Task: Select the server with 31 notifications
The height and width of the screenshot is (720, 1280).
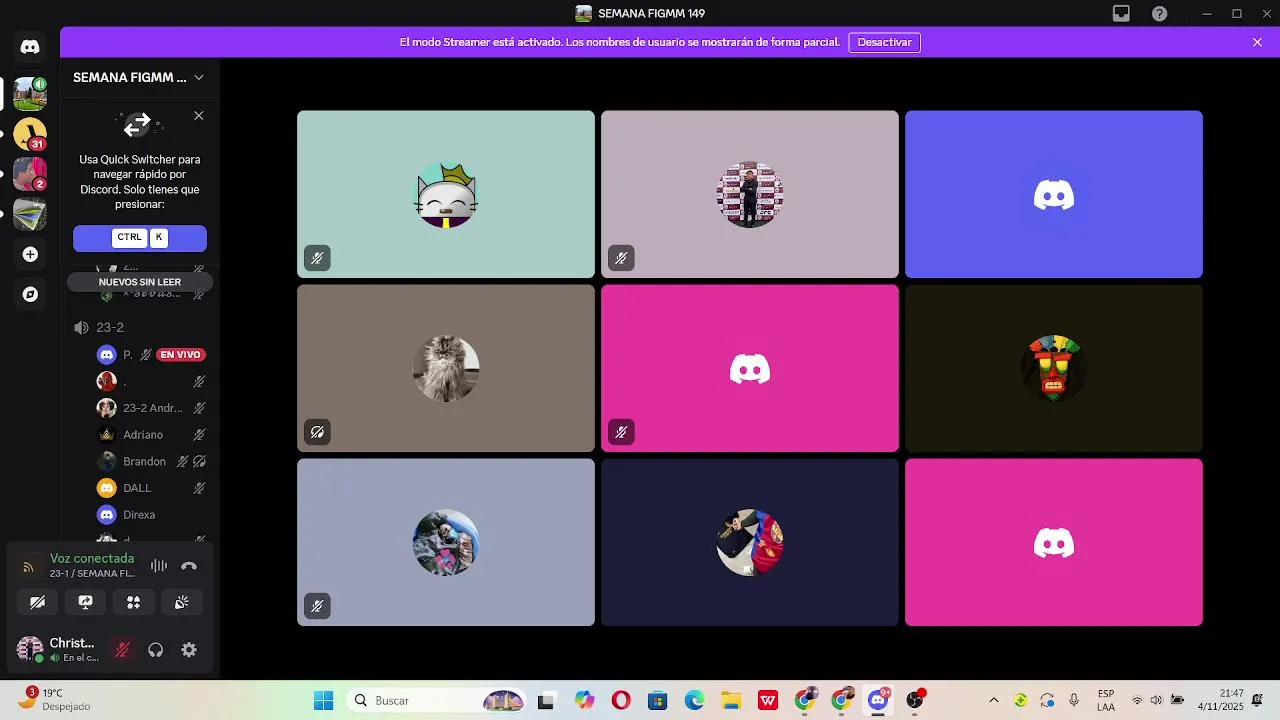Action: pos(30,133)
